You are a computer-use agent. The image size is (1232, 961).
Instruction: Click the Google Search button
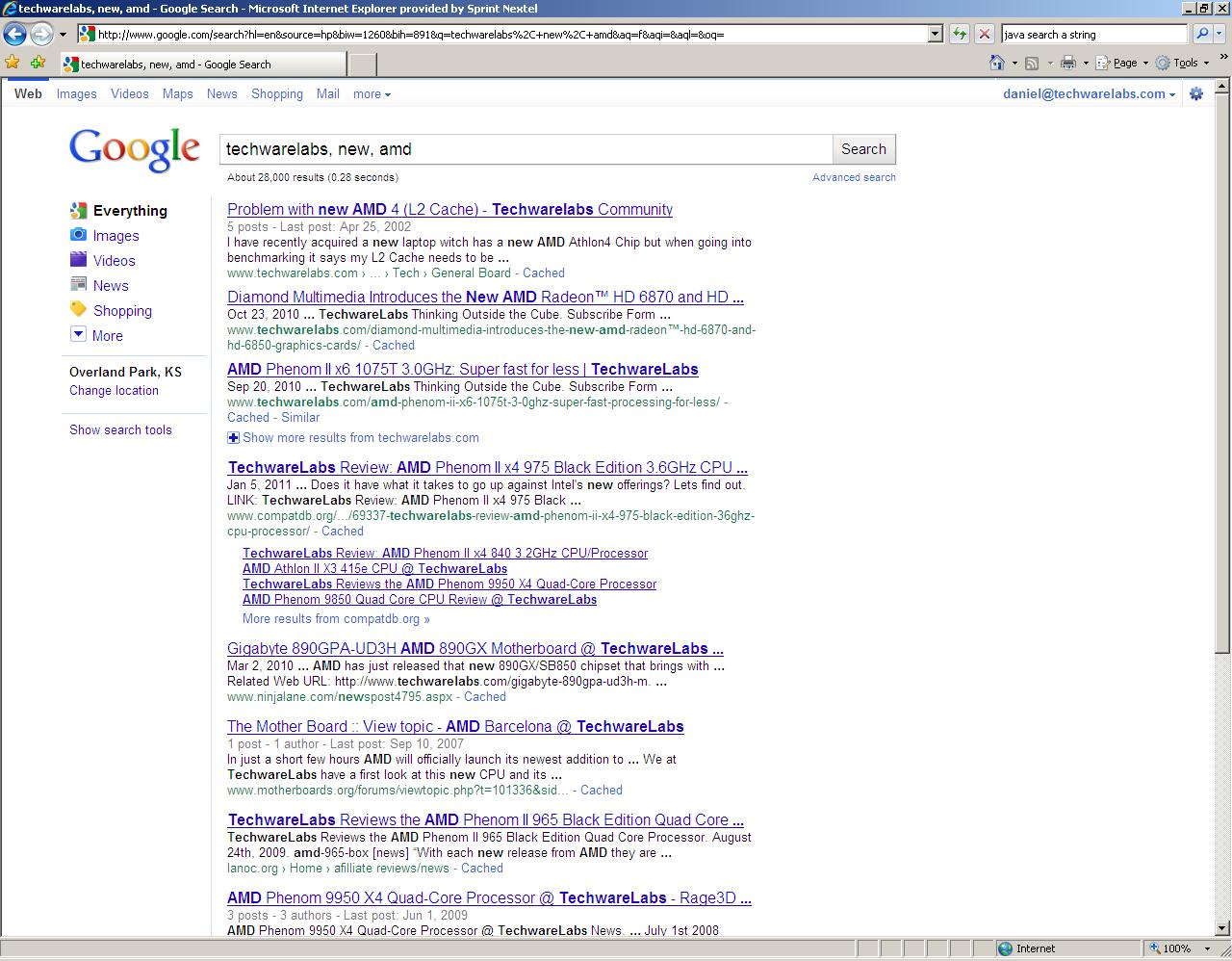coord(863,149)
